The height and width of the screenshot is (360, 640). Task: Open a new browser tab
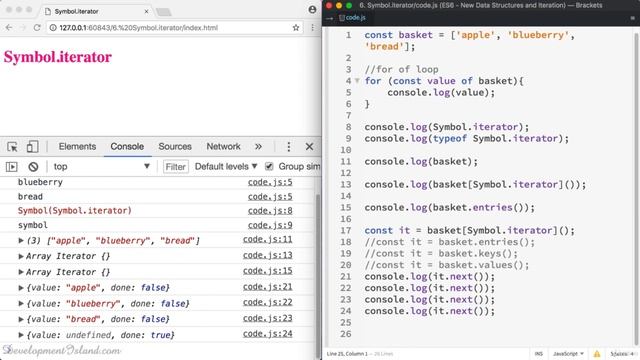point(164,12)
